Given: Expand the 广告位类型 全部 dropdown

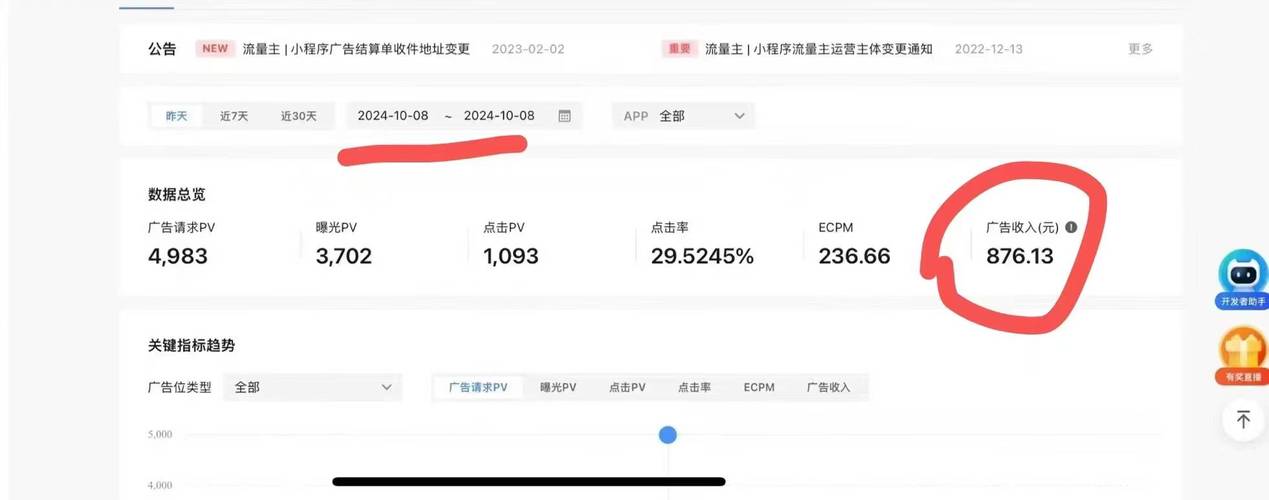Looking at the screenshot, I should click(312, 387).
